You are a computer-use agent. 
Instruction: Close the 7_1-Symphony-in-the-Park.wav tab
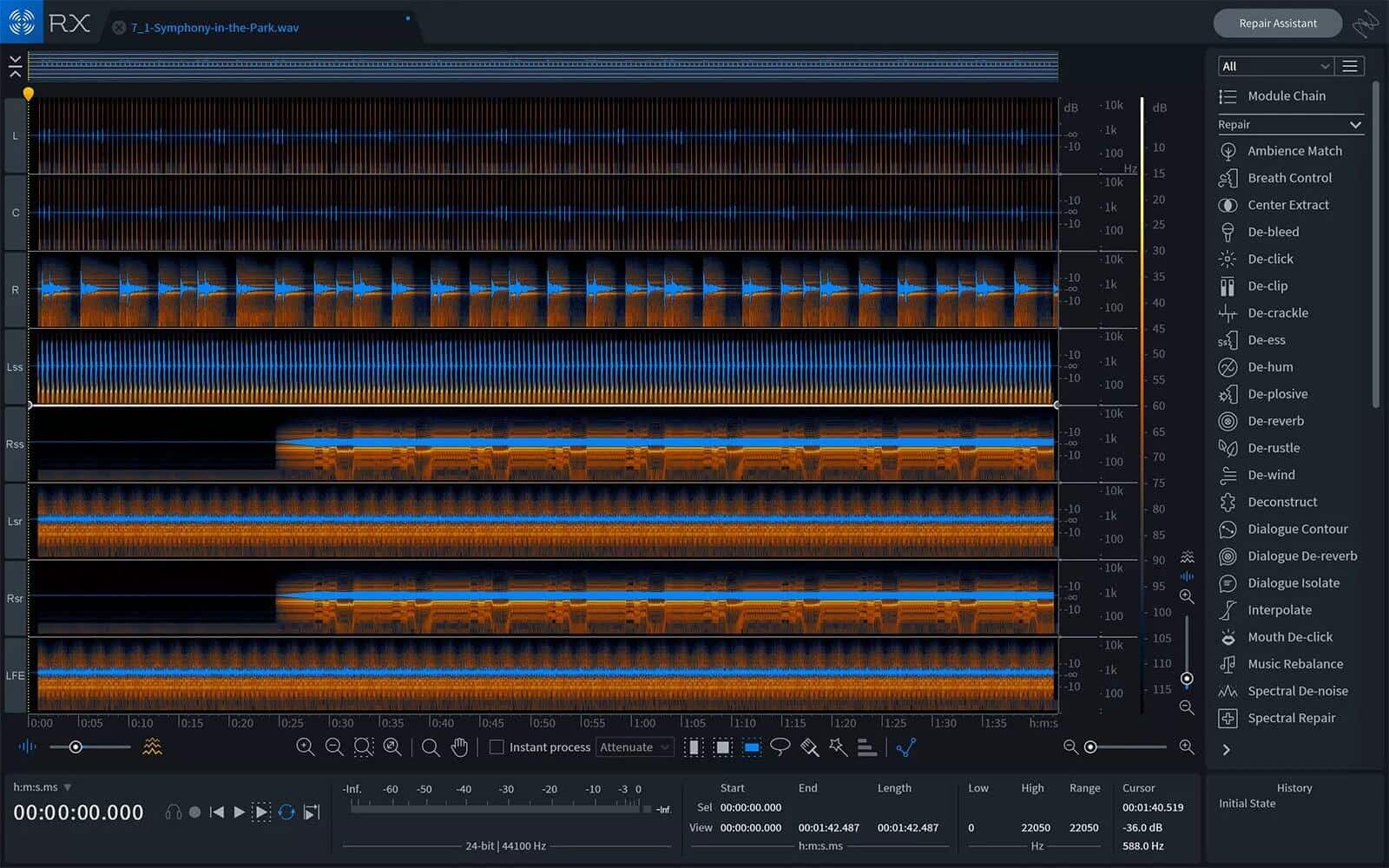[x=119, y=28]
